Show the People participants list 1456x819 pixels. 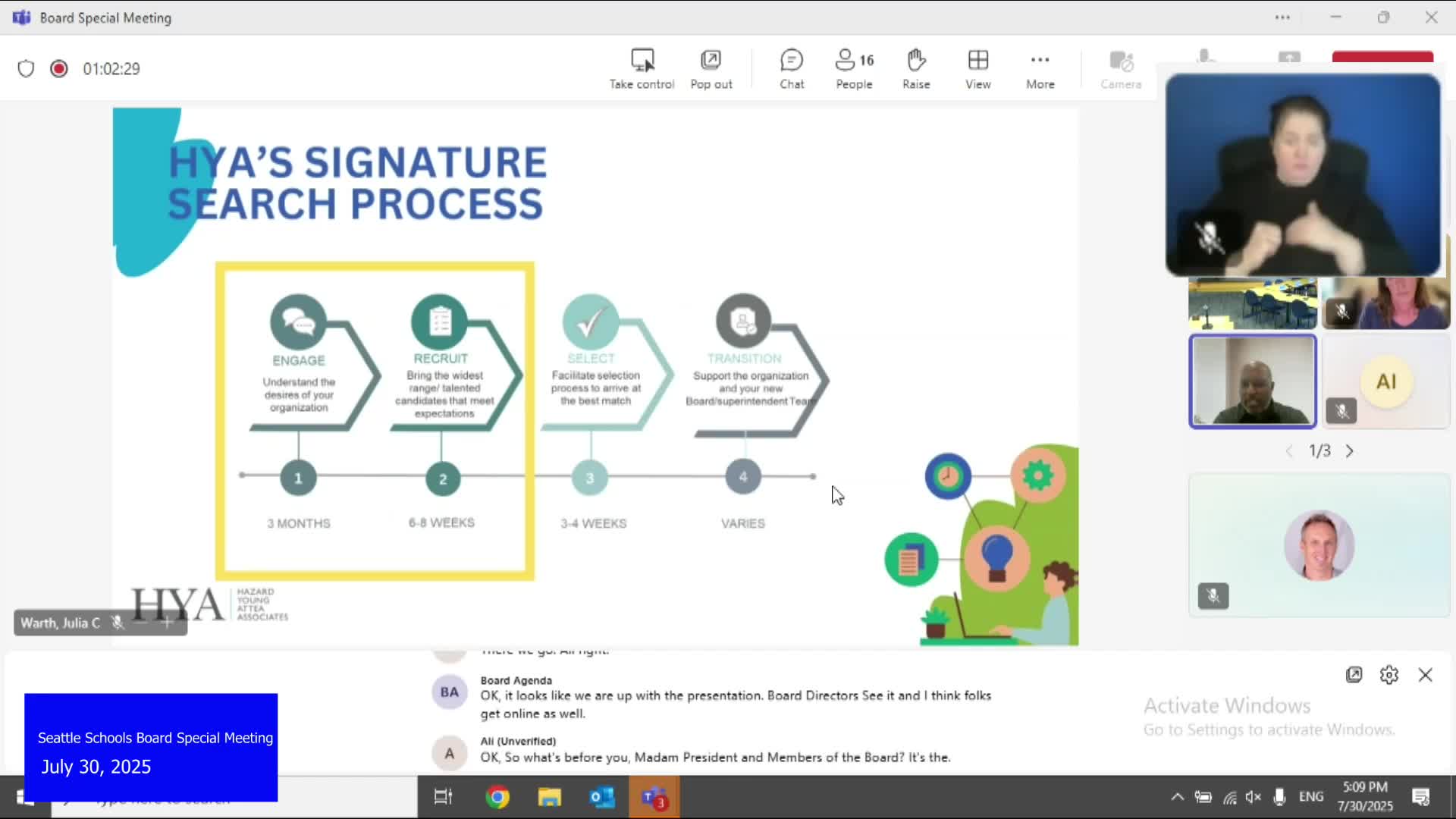[854, 69]
